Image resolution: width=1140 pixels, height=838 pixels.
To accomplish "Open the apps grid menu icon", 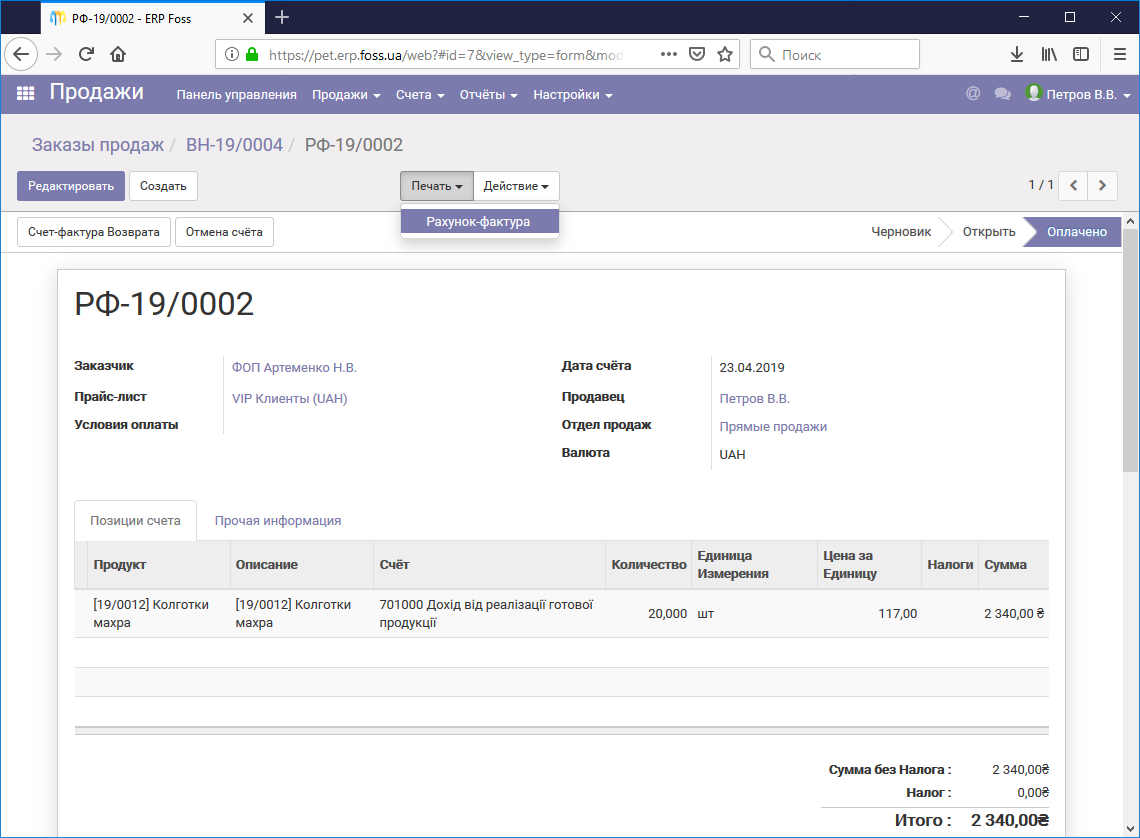I will pos(25,93).
